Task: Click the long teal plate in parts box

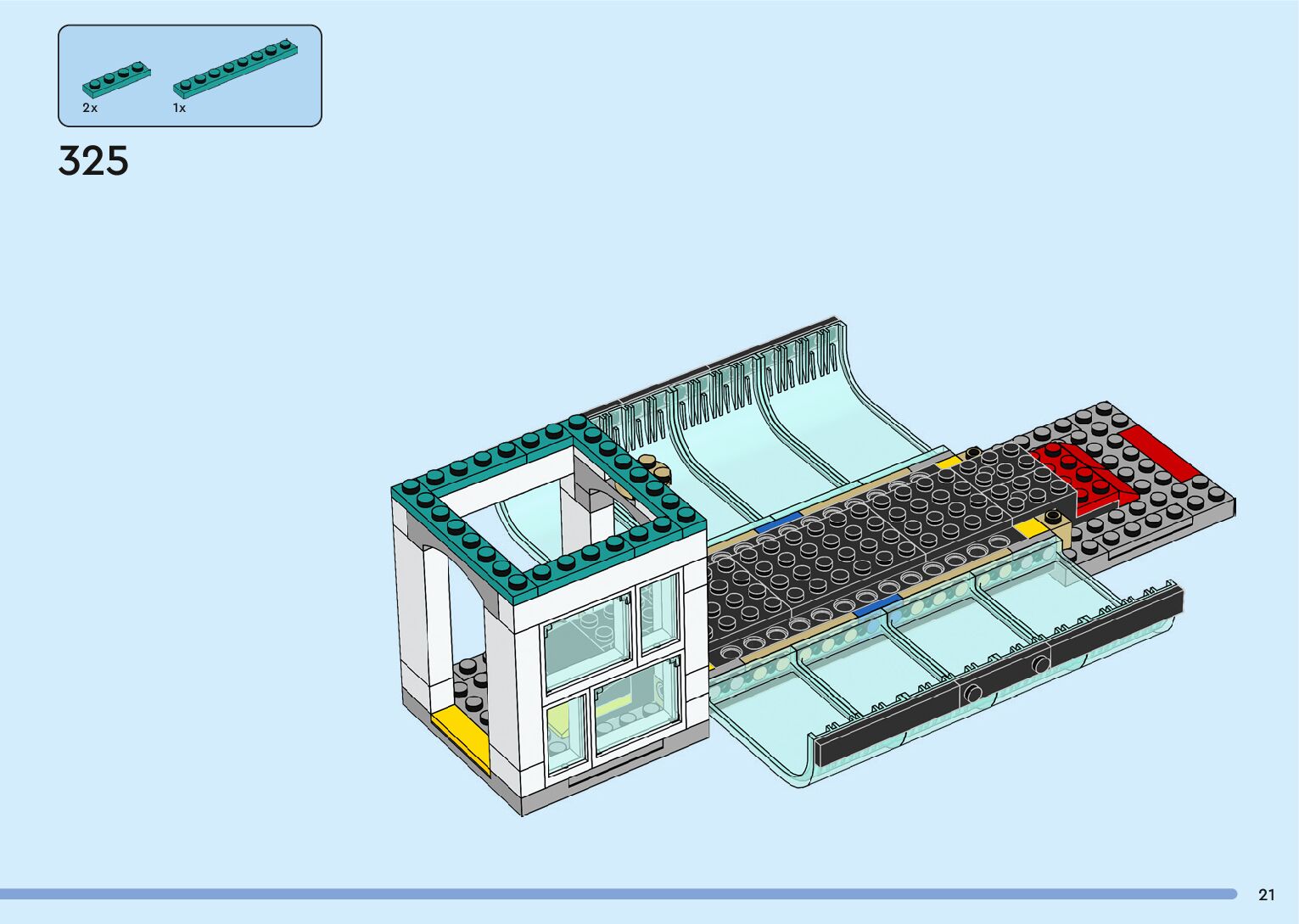Action: tap(236, 67)
